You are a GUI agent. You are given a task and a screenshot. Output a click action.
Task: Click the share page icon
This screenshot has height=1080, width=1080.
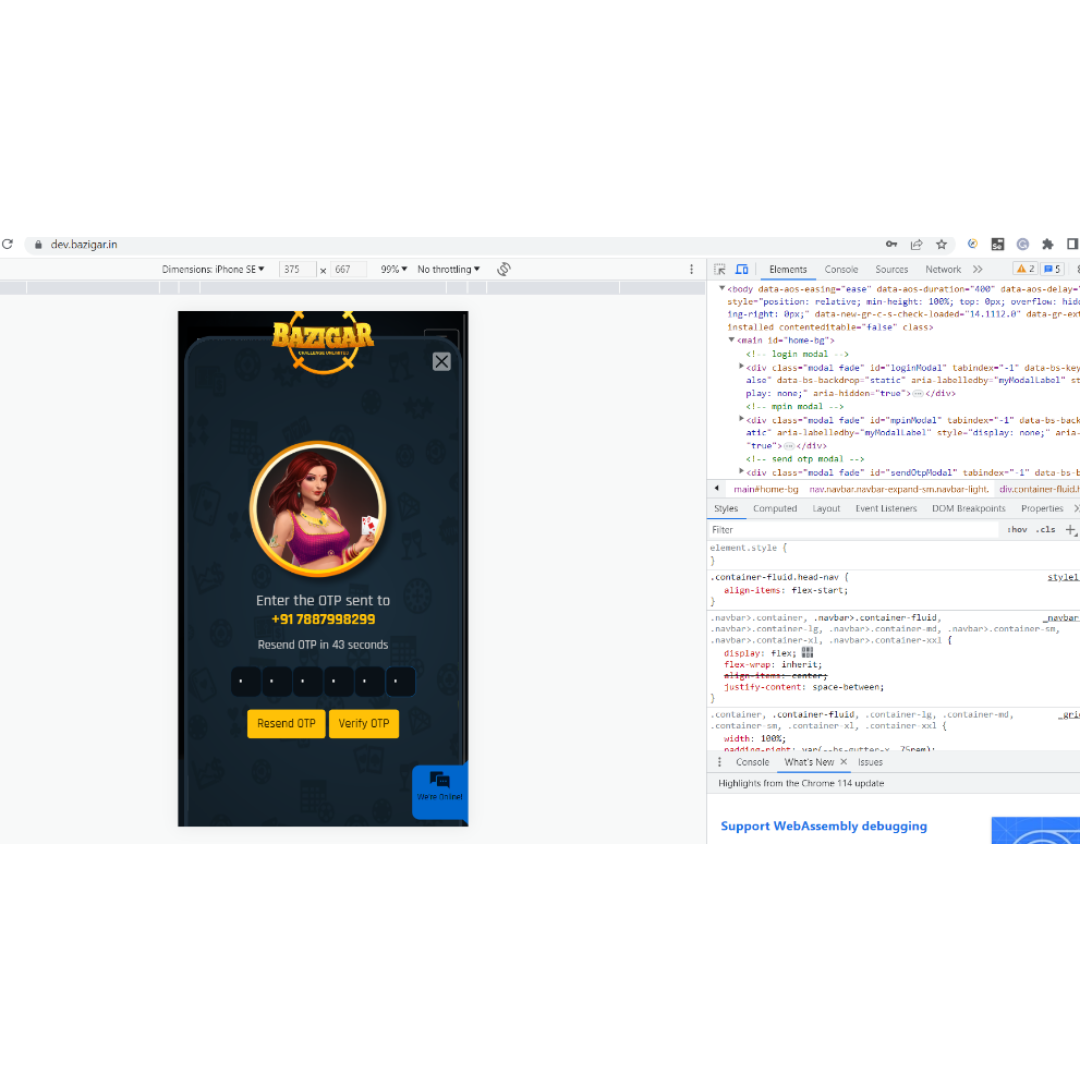pos(917,244)
